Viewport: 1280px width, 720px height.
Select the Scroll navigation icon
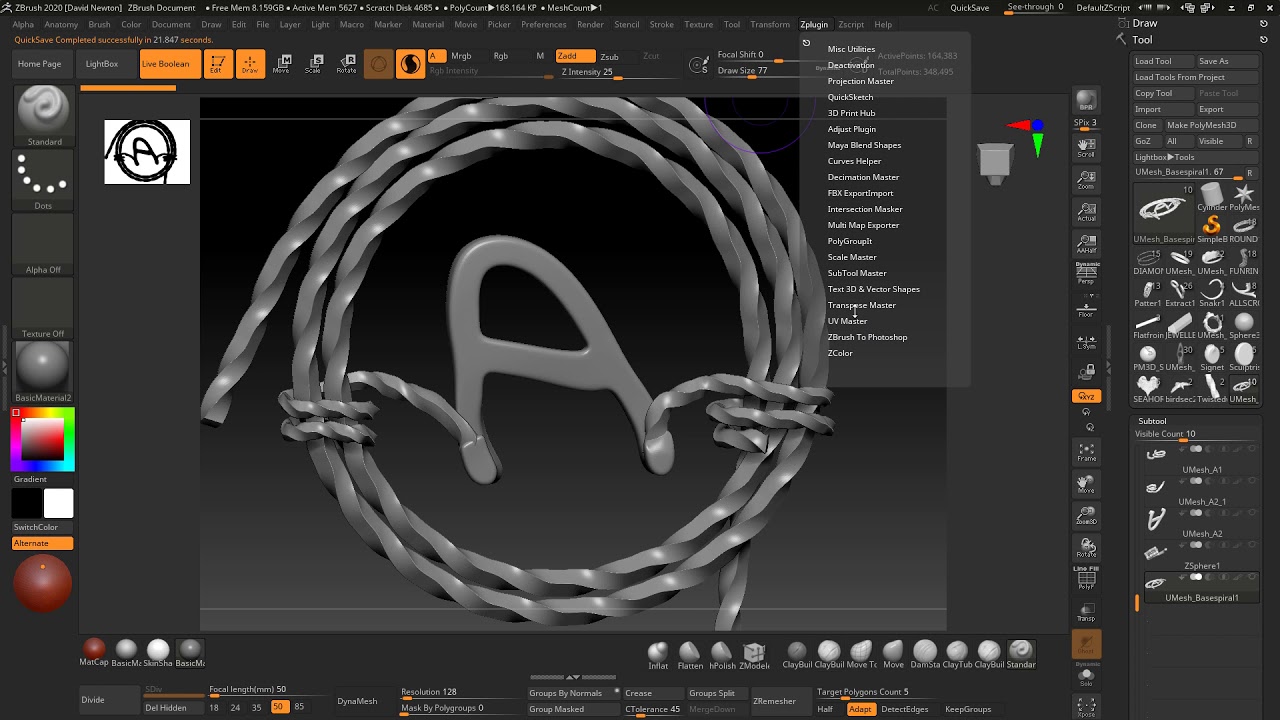1085,149
